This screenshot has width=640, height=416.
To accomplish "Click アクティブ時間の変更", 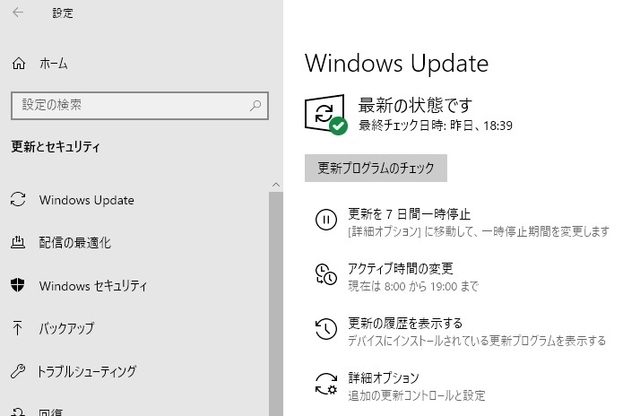I will pos(400,269).
